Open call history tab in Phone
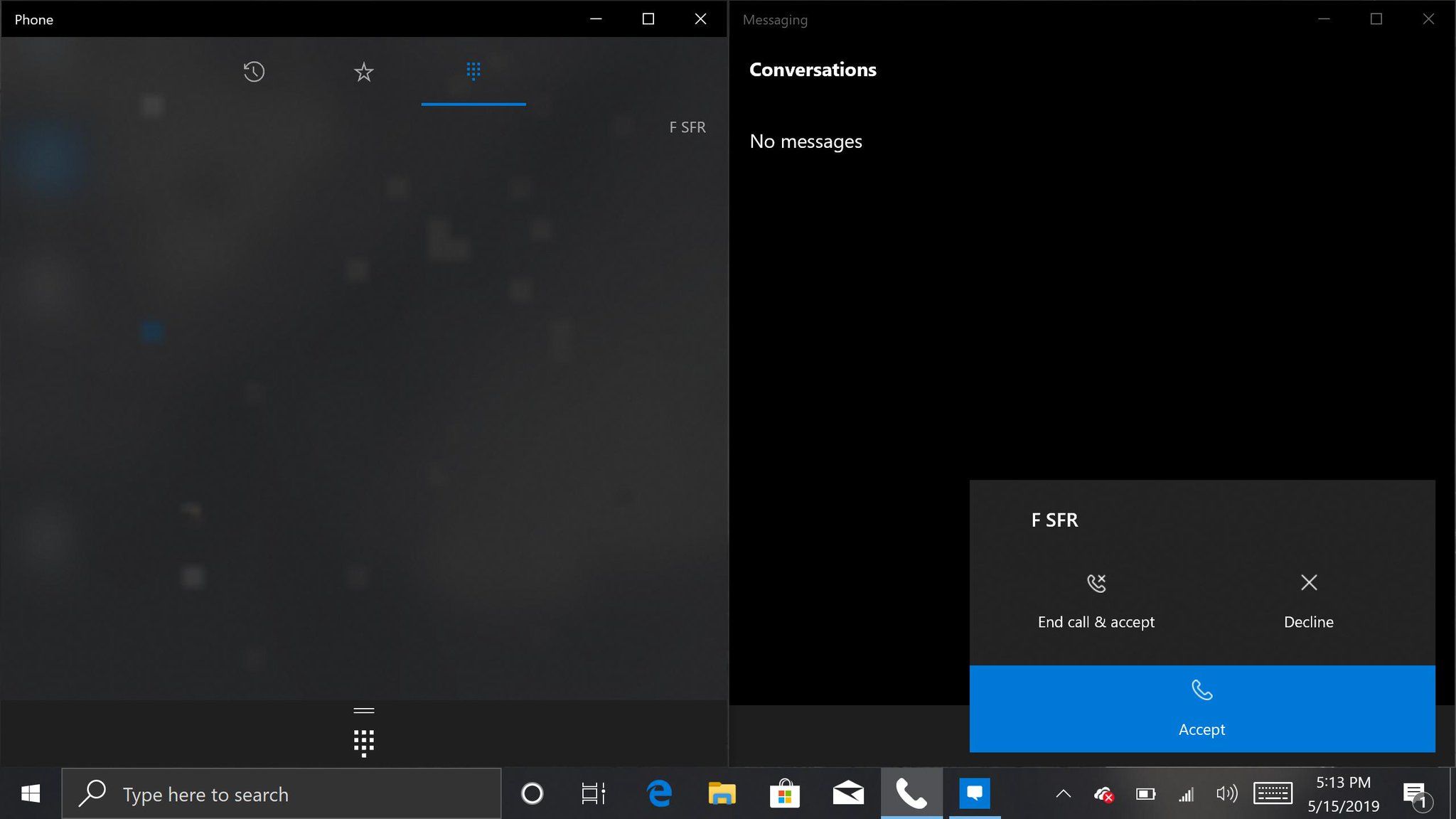This screenshot has height=819, width=1456. pos(254,72)
